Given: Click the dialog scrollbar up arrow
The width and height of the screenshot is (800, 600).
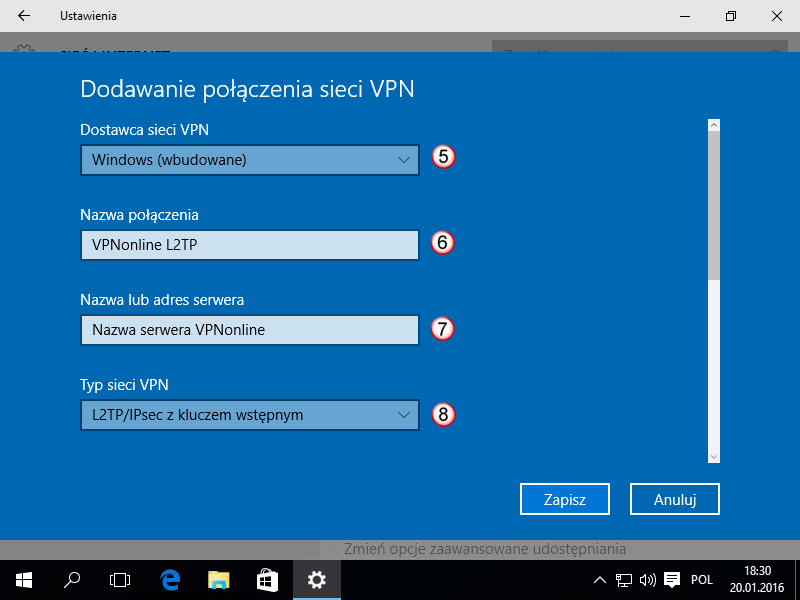Looking at the screenshot, I should [x=714, y=125].
